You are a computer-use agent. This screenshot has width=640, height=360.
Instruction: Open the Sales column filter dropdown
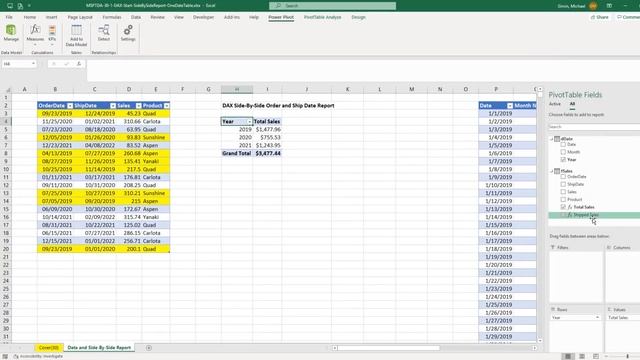[138, 106]
